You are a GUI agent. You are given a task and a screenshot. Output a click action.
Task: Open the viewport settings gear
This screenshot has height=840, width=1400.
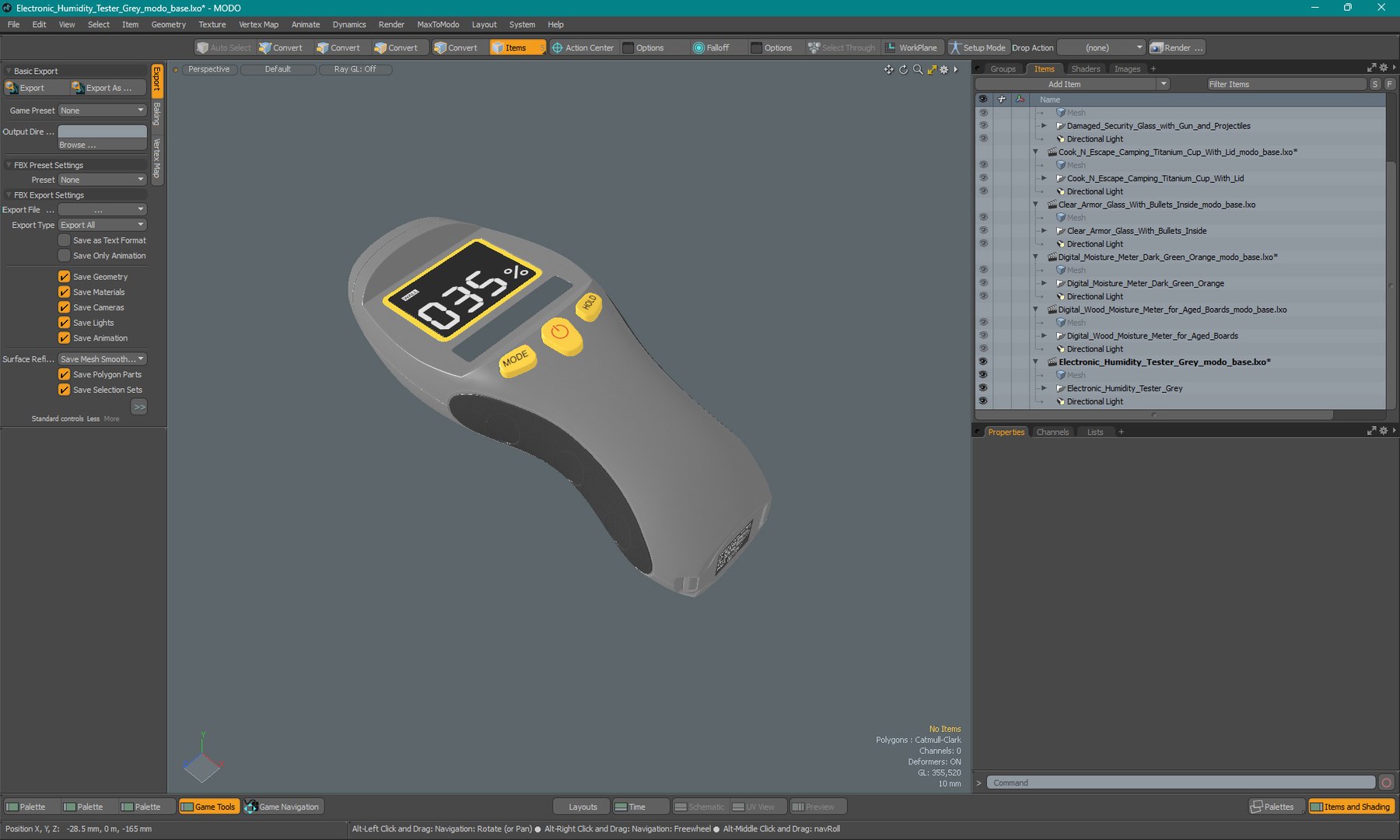pos(944,69)
